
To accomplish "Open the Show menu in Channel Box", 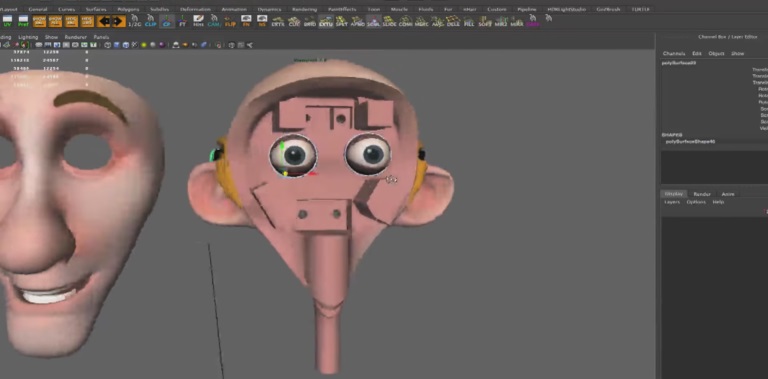I will coord(738,53).
